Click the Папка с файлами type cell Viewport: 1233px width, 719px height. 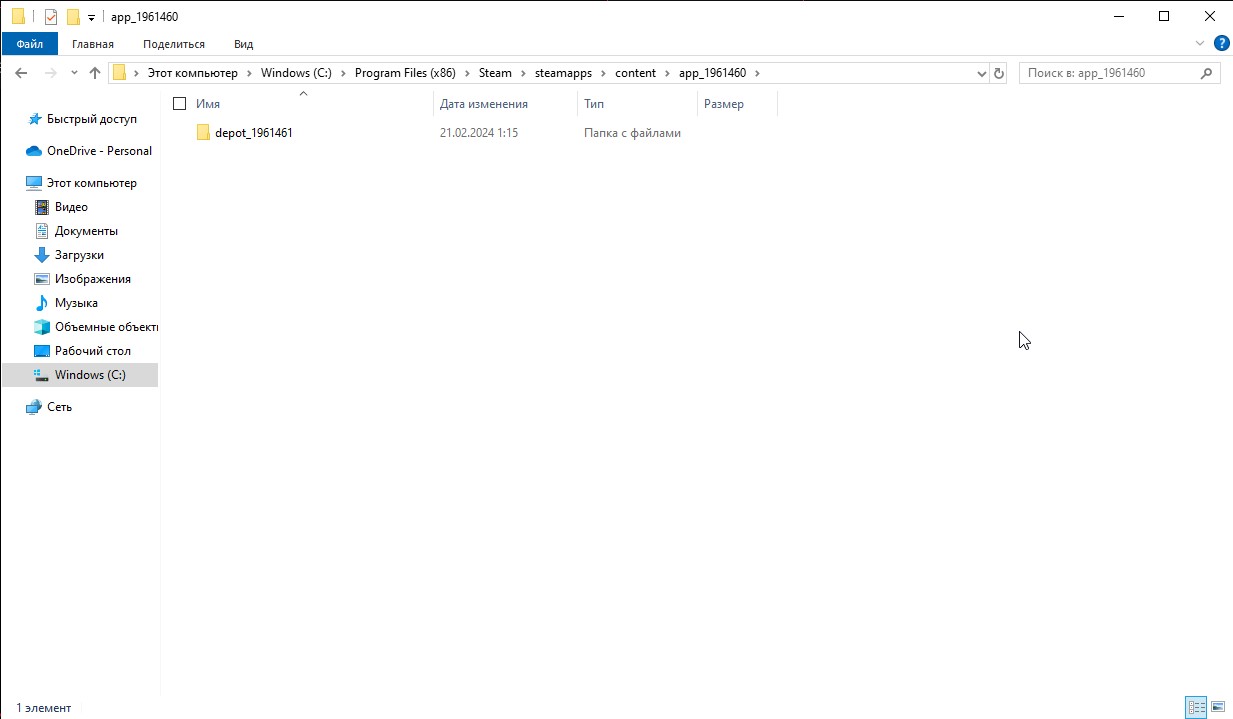tap(632, 133)
